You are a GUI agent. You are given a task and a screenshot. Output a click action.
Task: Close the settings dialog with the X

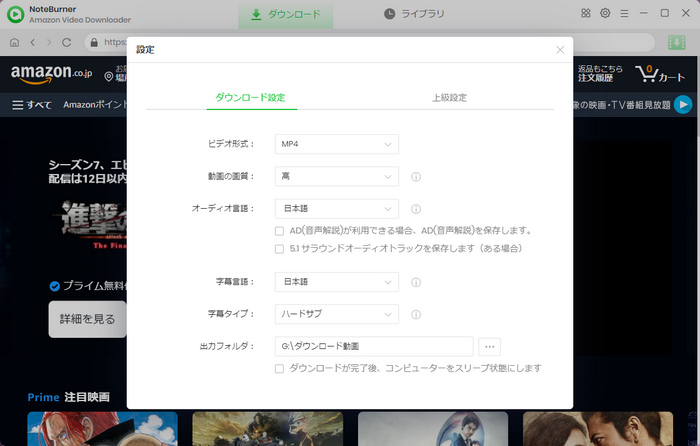point(560,50)
